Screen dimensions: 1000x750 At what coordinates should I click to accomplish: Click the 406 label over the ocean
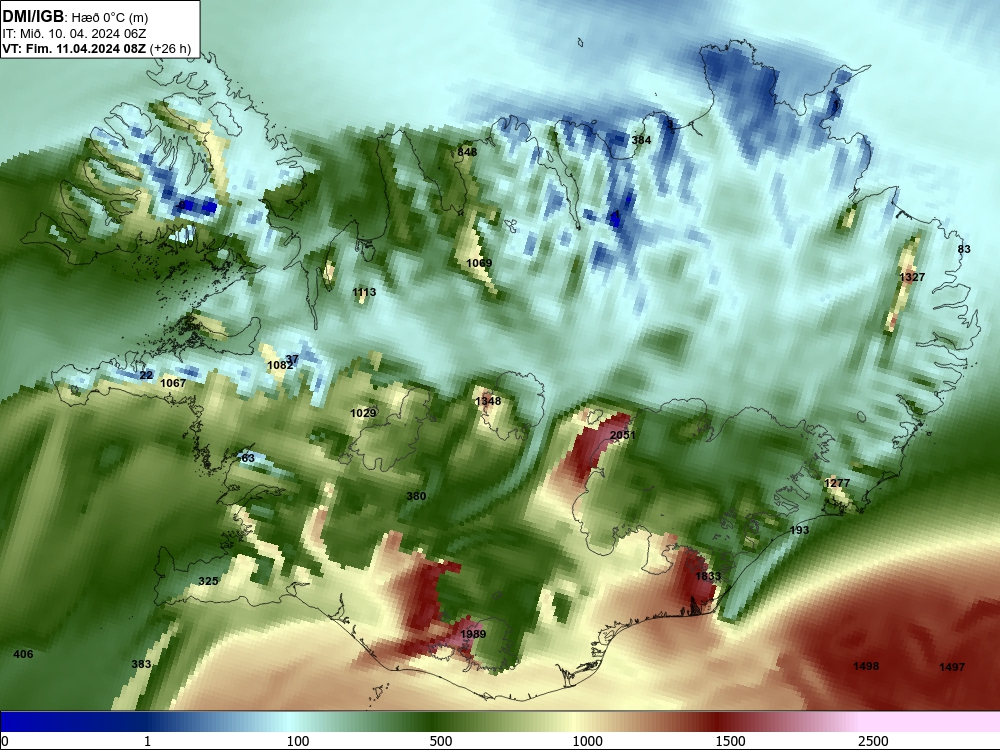[23, 654]
